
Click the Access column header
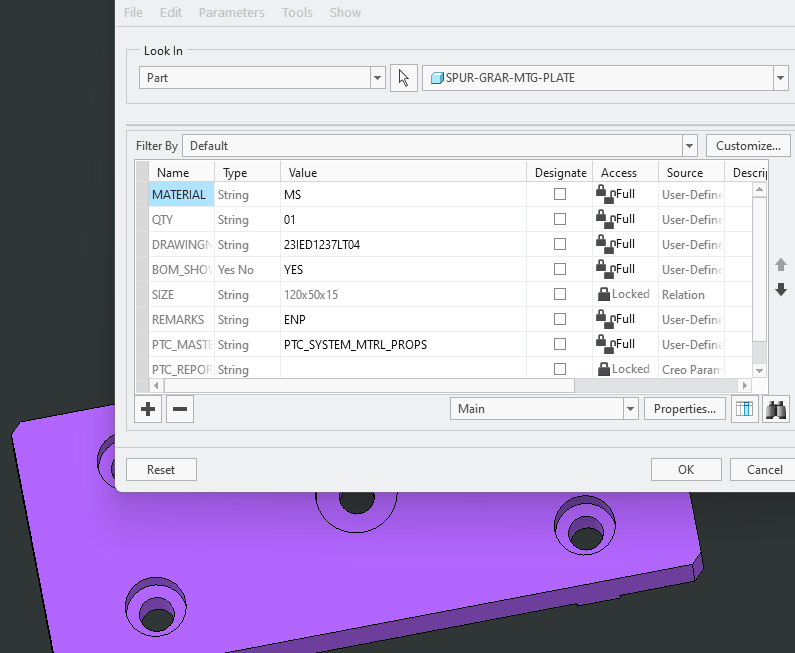626,173
